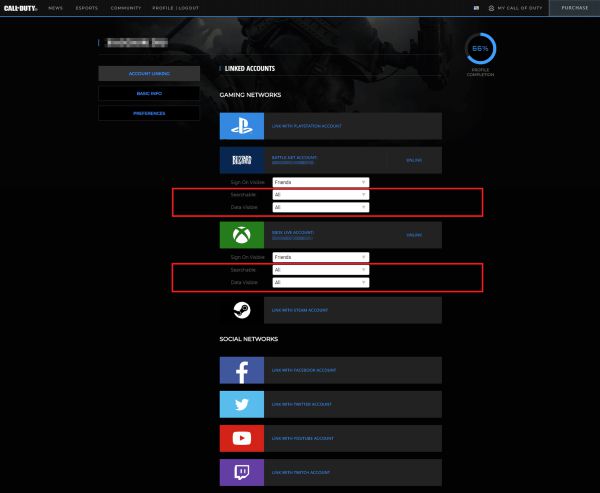Open Xbox Live Searchable dropdown
Viewport: 600px width, 493px height.
click(x=320, y=270)
